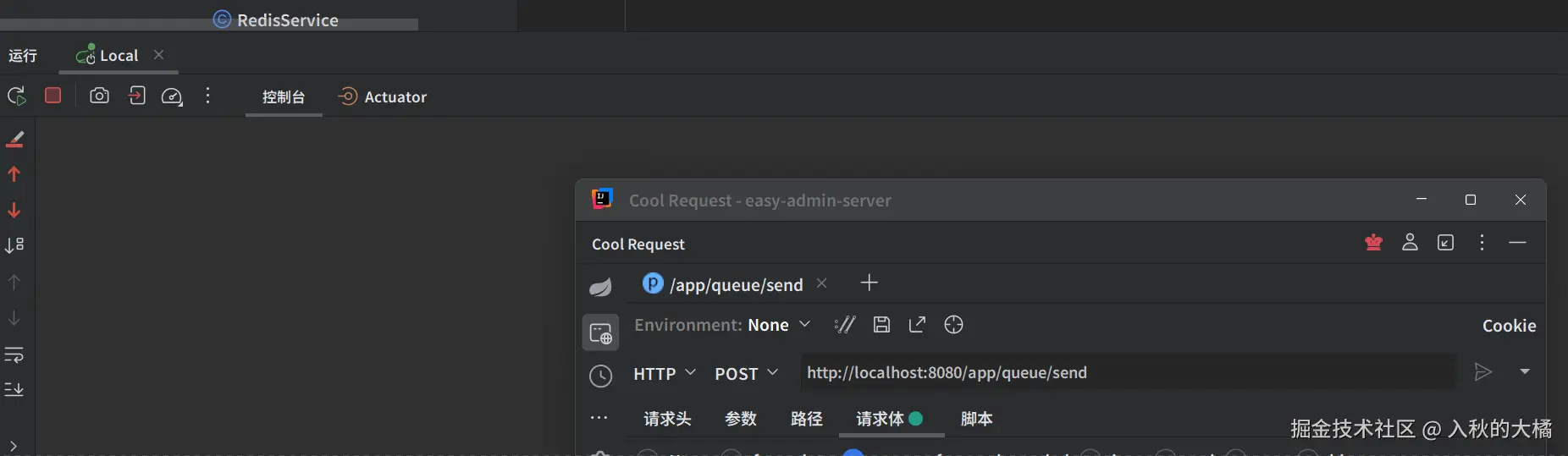Hide the Cool Request tool panel

(x=1517, y=243)
